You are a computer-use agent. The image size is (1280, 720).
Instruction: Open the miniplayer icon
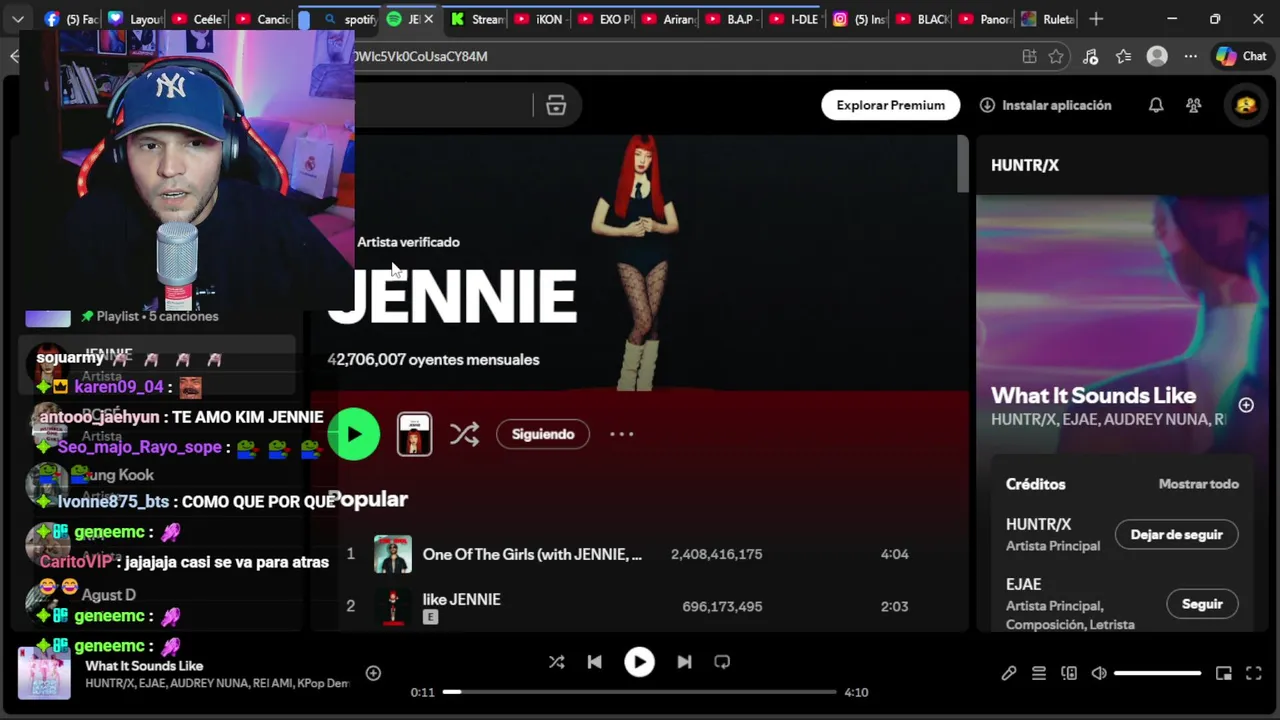pyautogui.click(x=1223, y=674)
